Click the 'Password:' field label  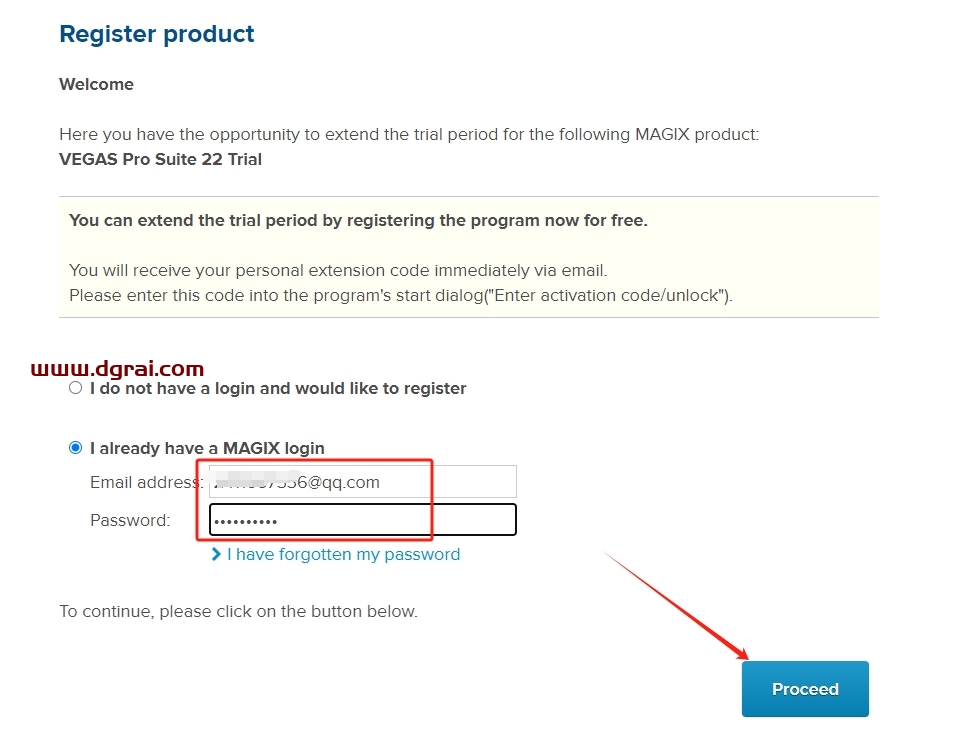(130, 520)
